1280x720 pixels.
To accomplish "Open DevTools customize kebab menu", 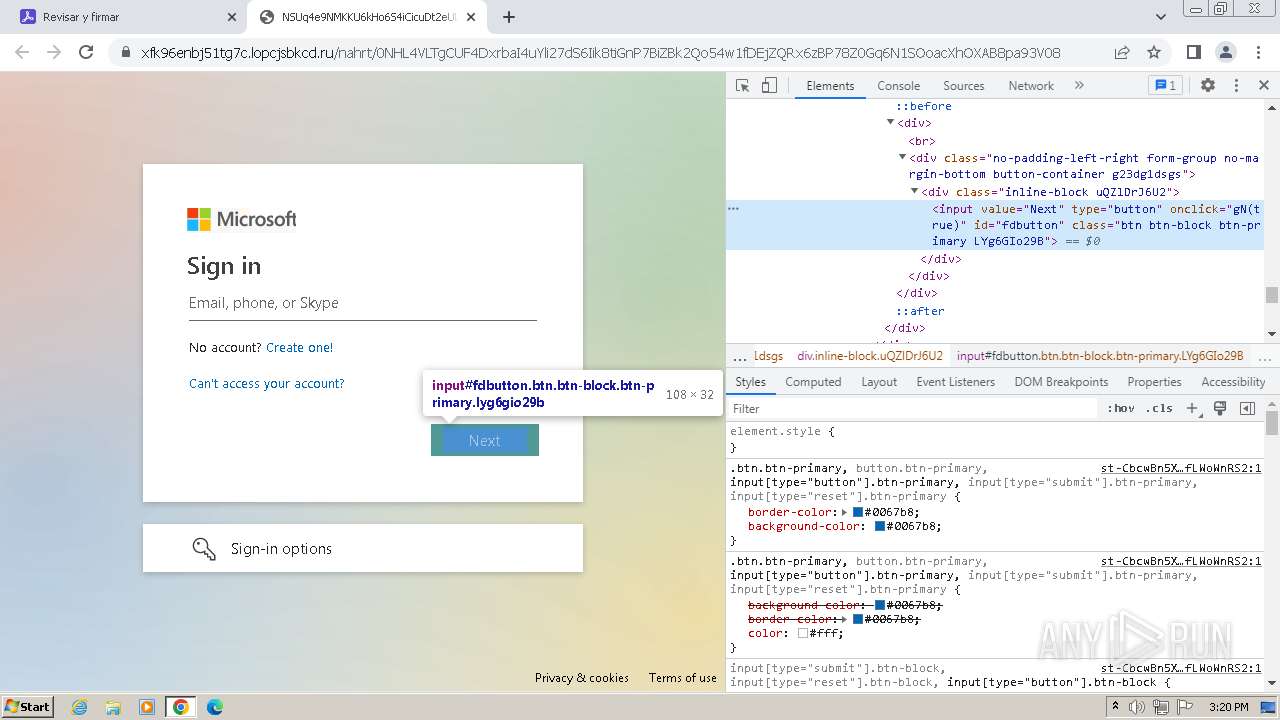I will [x=1236, y=86].
